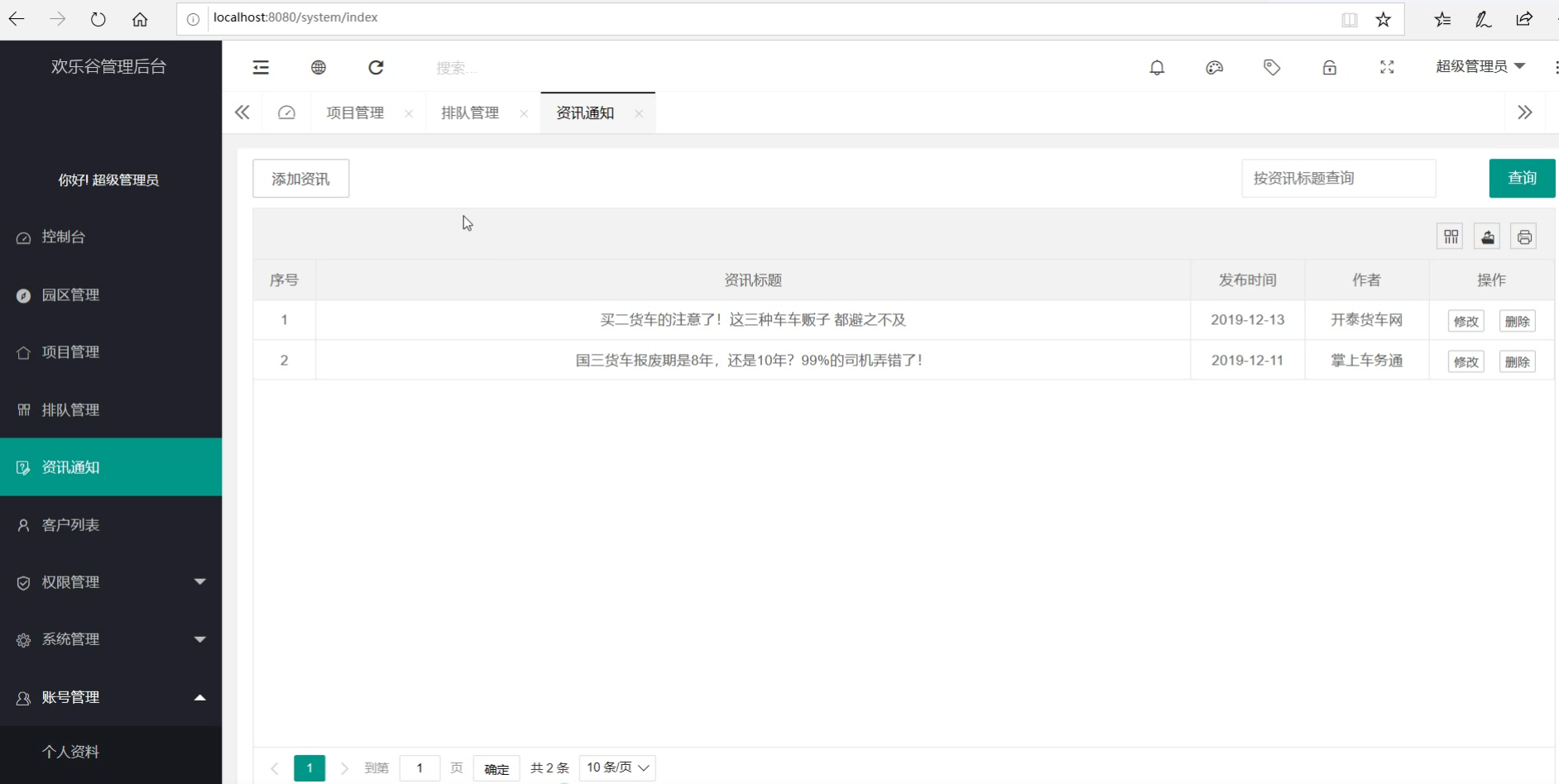This screenshot has width=1559, height=784.
Task: Select 资讯通知 in the sidebar
Action: pos(111,467)
